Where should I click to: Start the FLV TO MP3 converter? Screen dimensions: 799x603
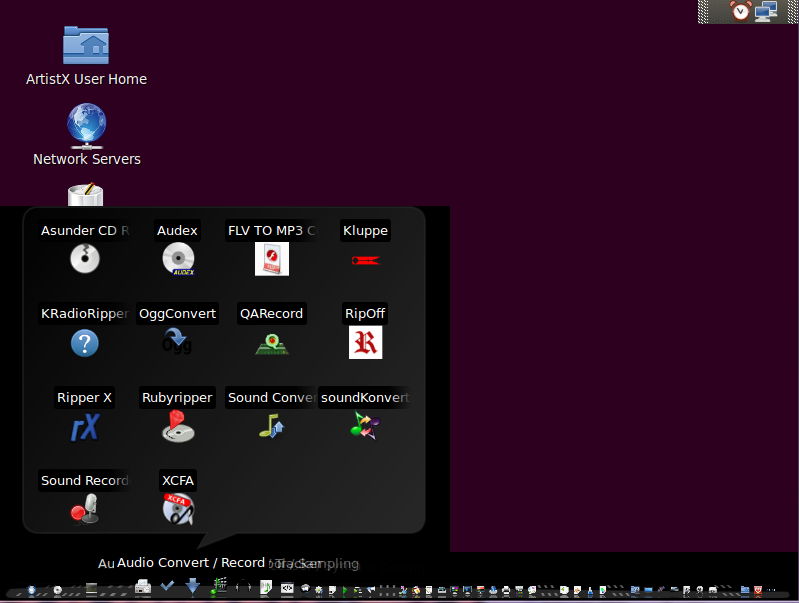(271, 259)
